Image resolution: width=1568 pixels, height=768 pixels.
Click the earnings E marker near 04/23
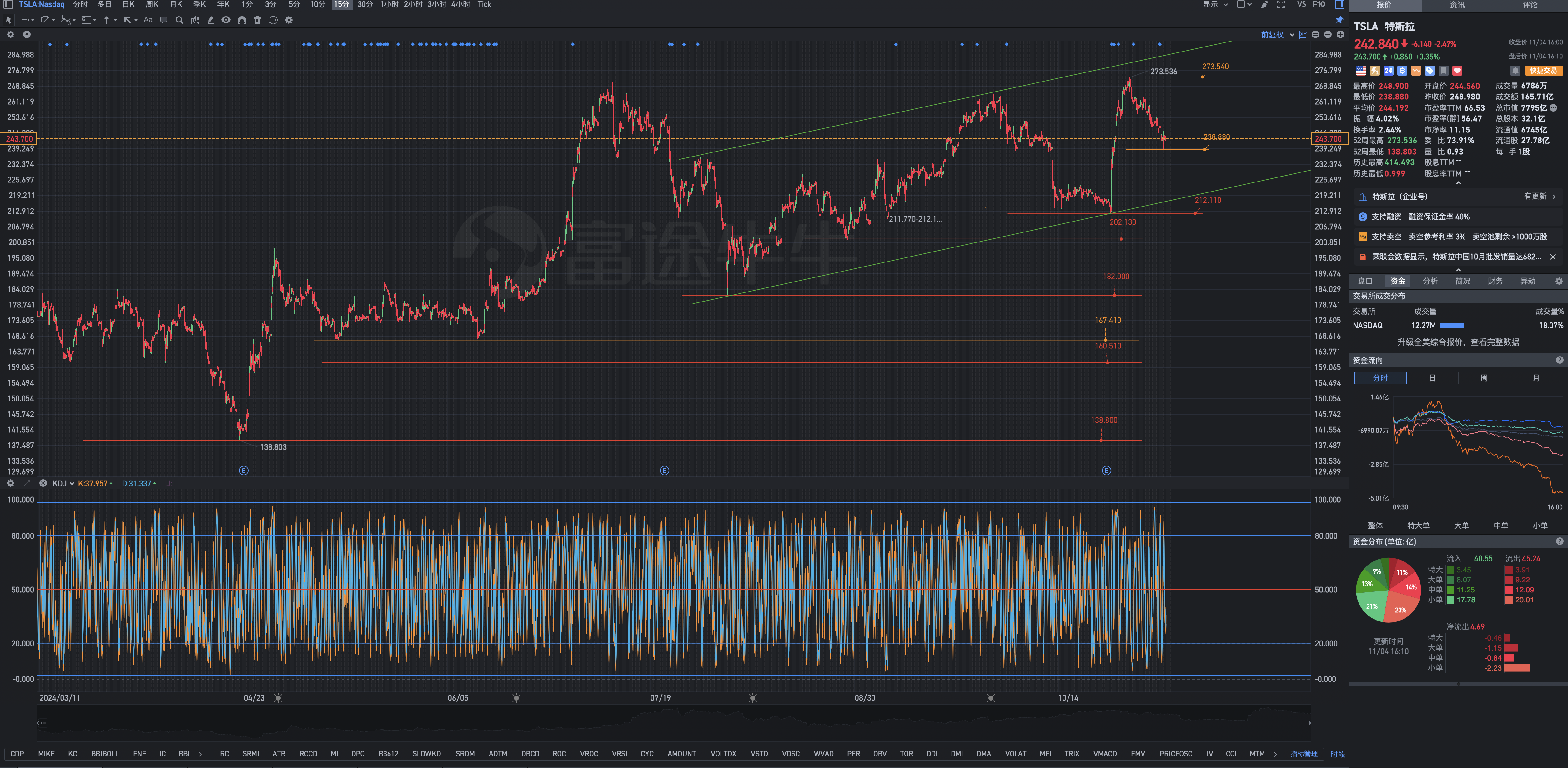244,471
